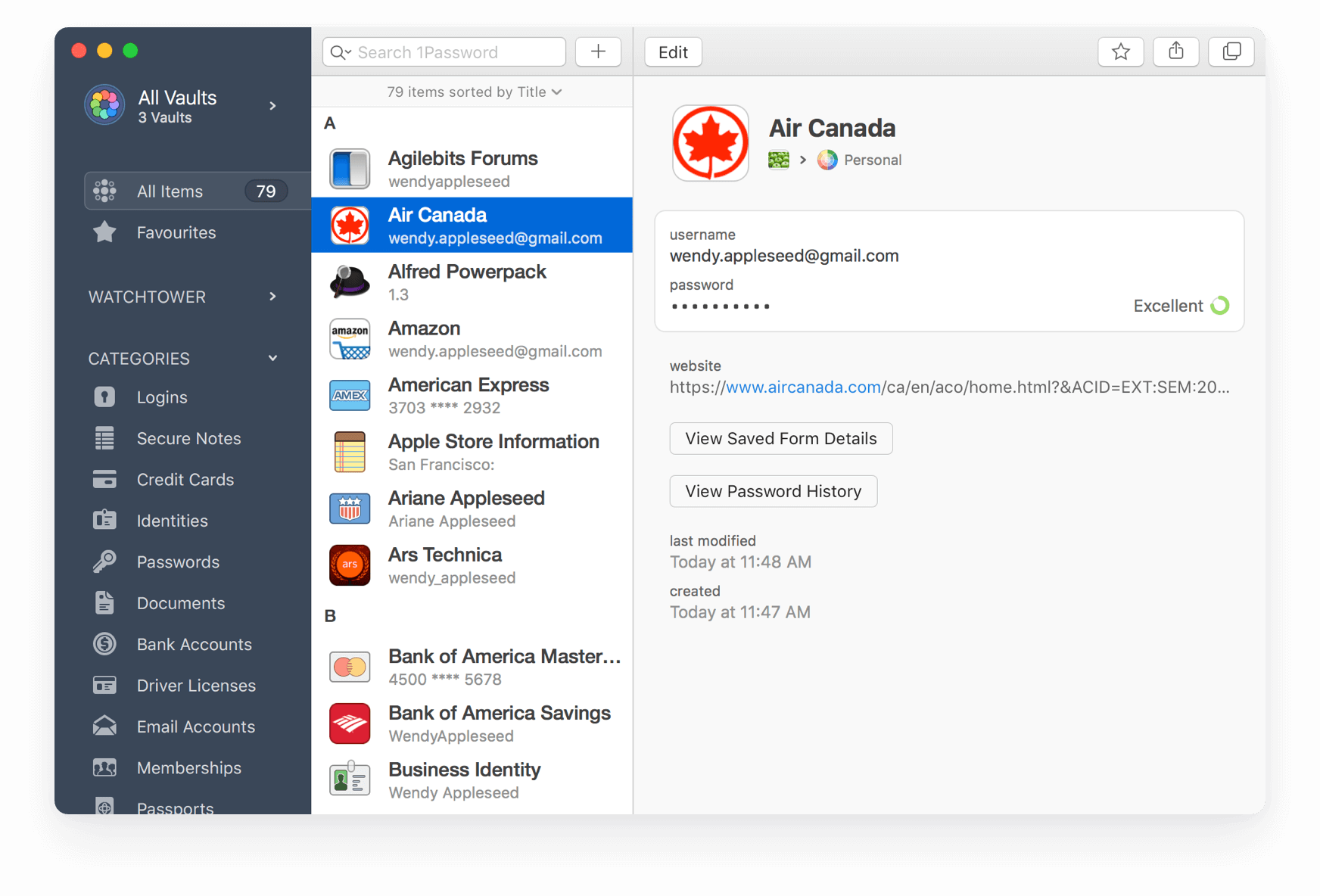Image resolution: width=1320 pixels, height=896 pixels.
Task: Toggle the favorite star for Air Canada
Action: 1121,51
